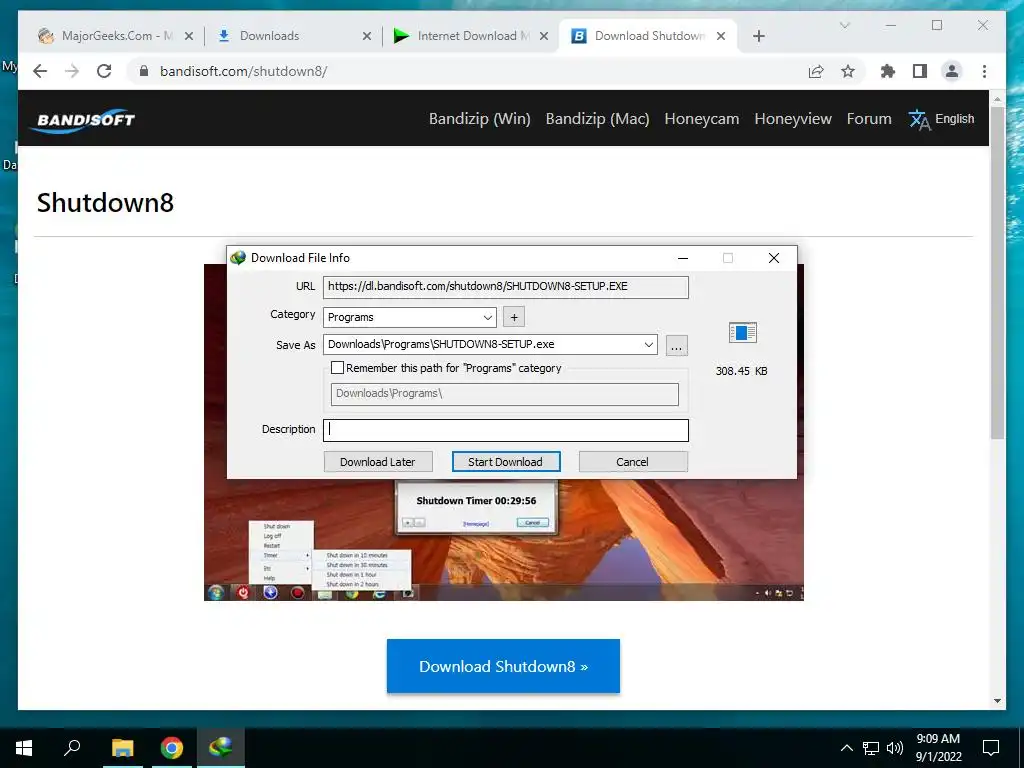Open taskbar search
This screenshot has width=1024, height=768.
point(72,748)
